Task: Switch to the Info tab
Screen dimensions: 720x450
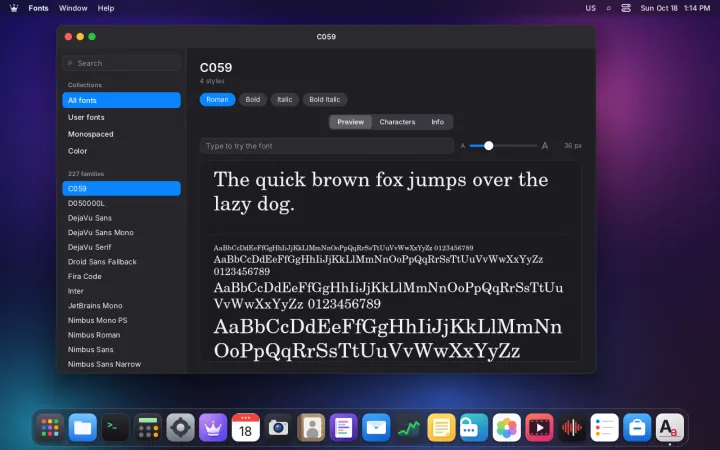Action: [438, 122]
